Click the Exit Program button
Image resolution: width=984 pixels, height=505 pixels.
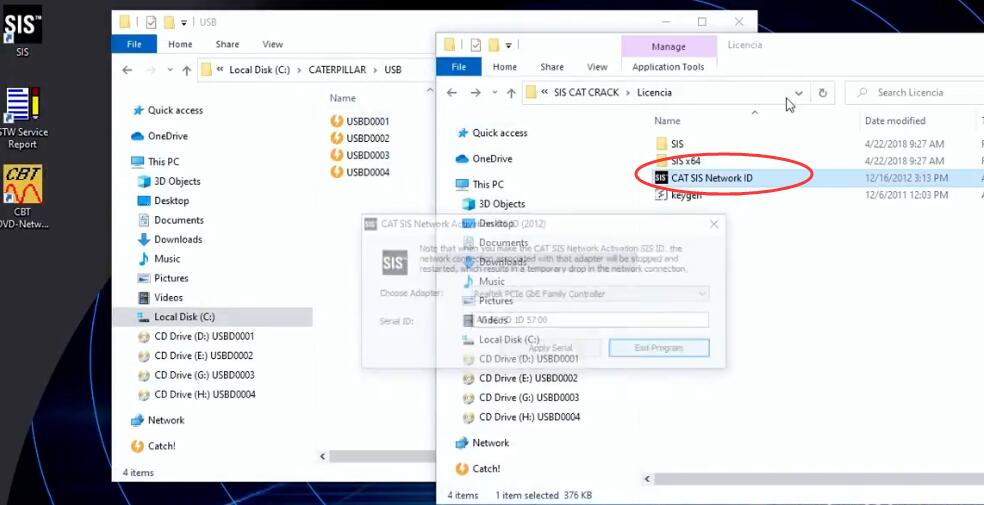[659, 348]
